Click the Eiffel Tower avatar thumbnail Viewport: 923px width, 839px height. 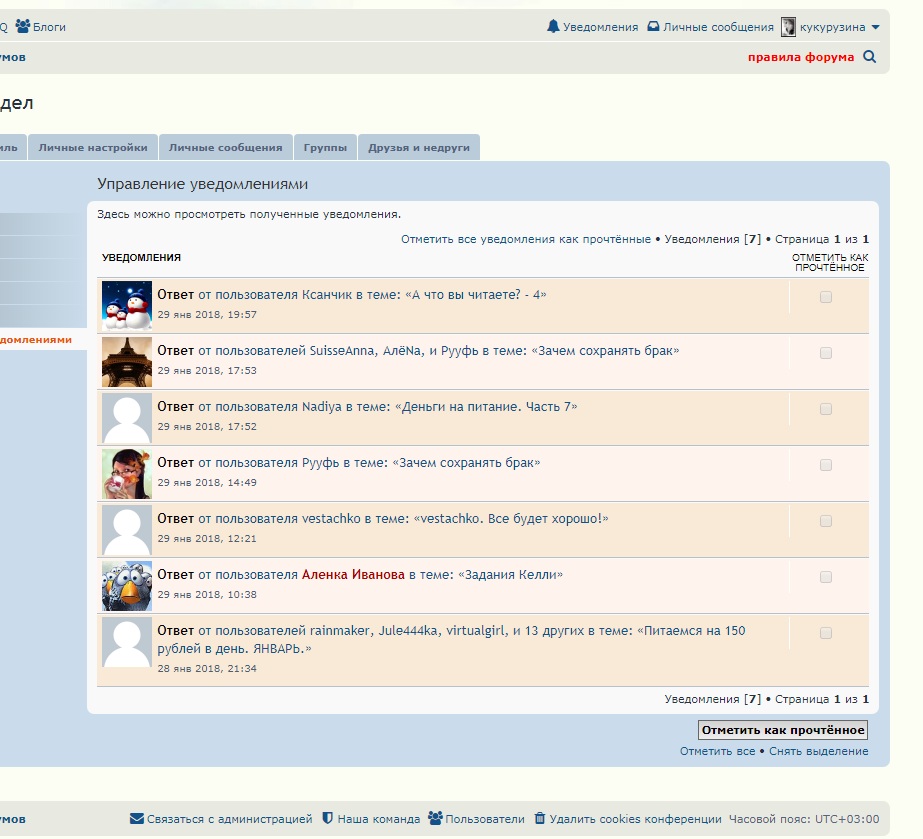click(127, 362)
